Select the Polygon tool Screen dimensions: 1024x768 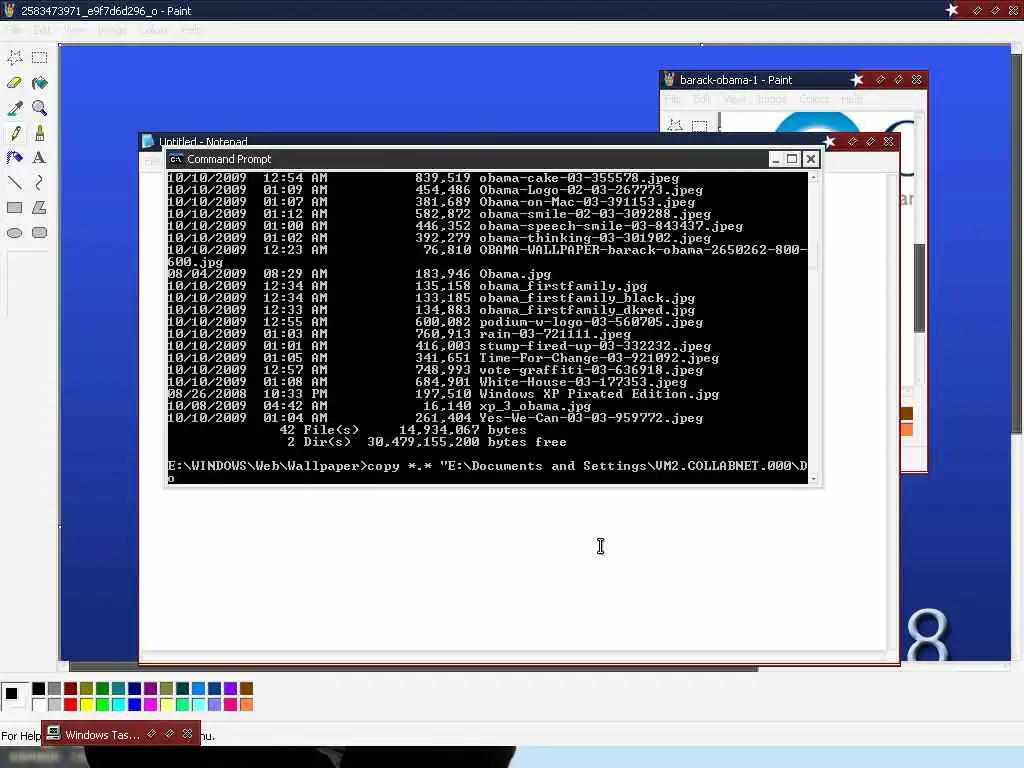point(39,208)
